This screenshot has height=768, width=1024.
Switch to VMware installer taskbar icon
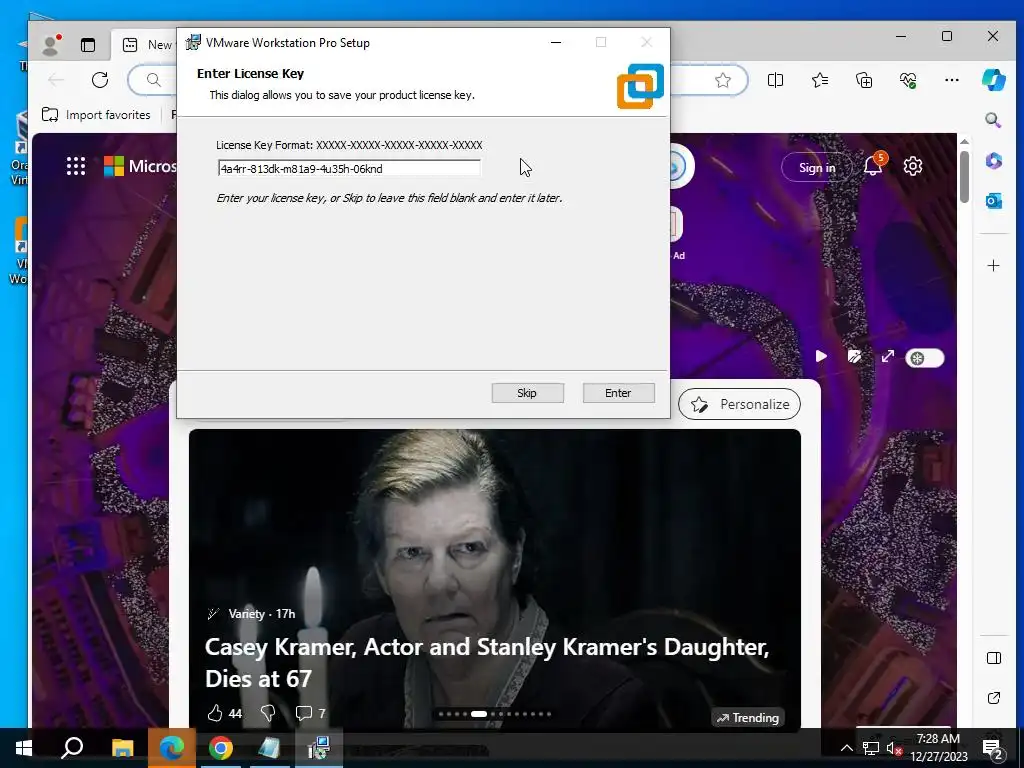point(319,748)
